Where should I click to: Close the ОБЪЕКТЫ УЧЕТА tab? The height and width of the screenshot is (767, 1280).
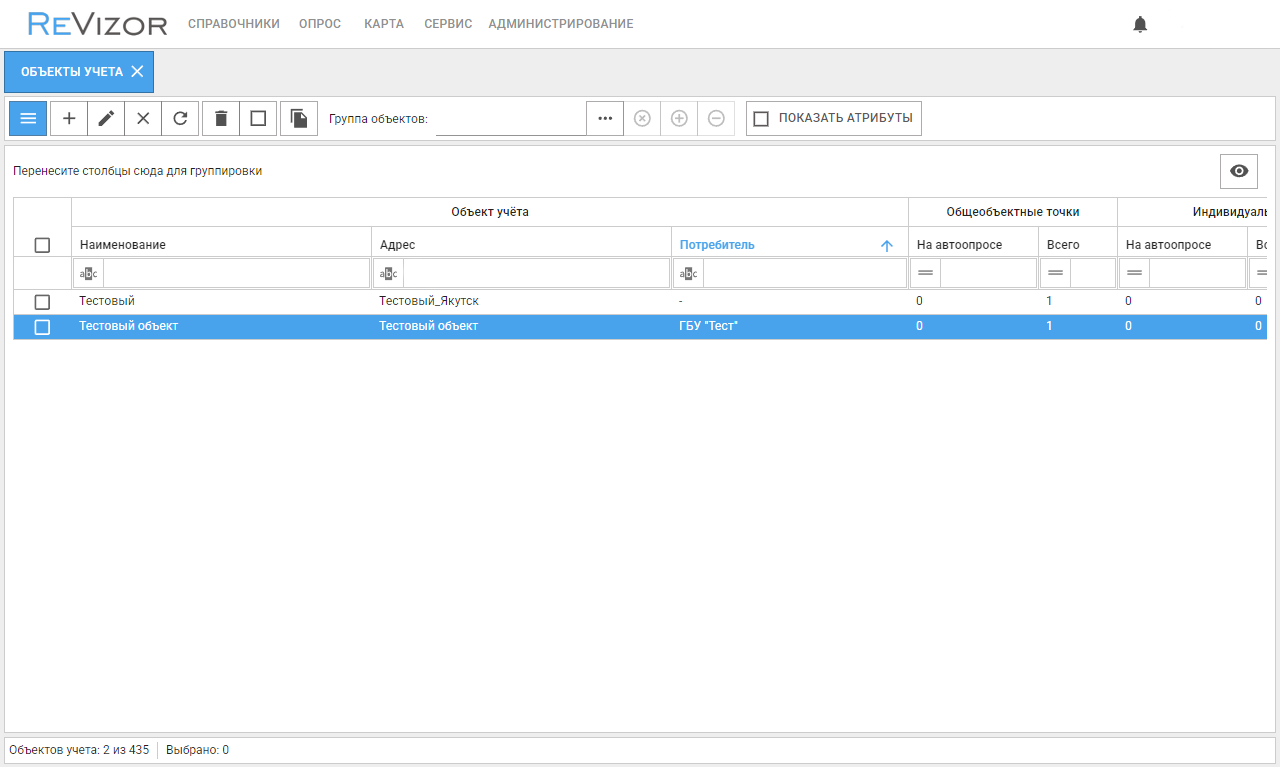pos(137,72)
